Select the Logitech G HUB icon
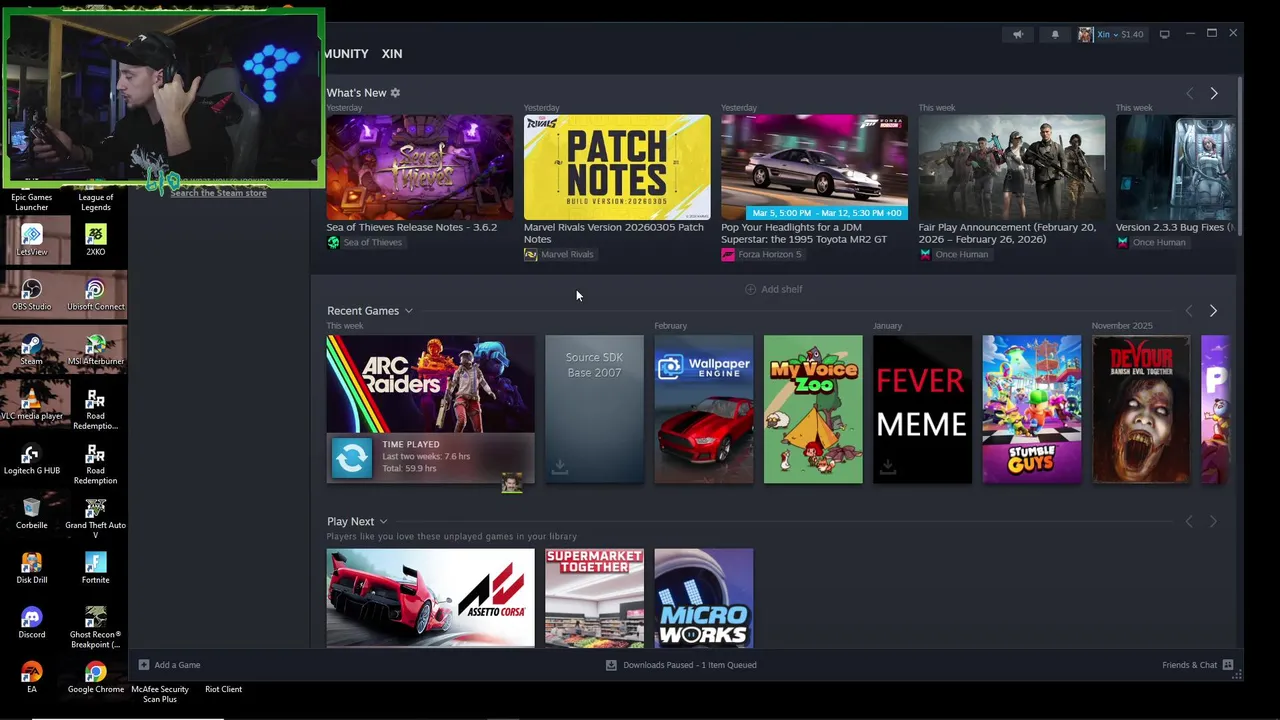This screenshot has height=720, width=1280. point(32,459)
